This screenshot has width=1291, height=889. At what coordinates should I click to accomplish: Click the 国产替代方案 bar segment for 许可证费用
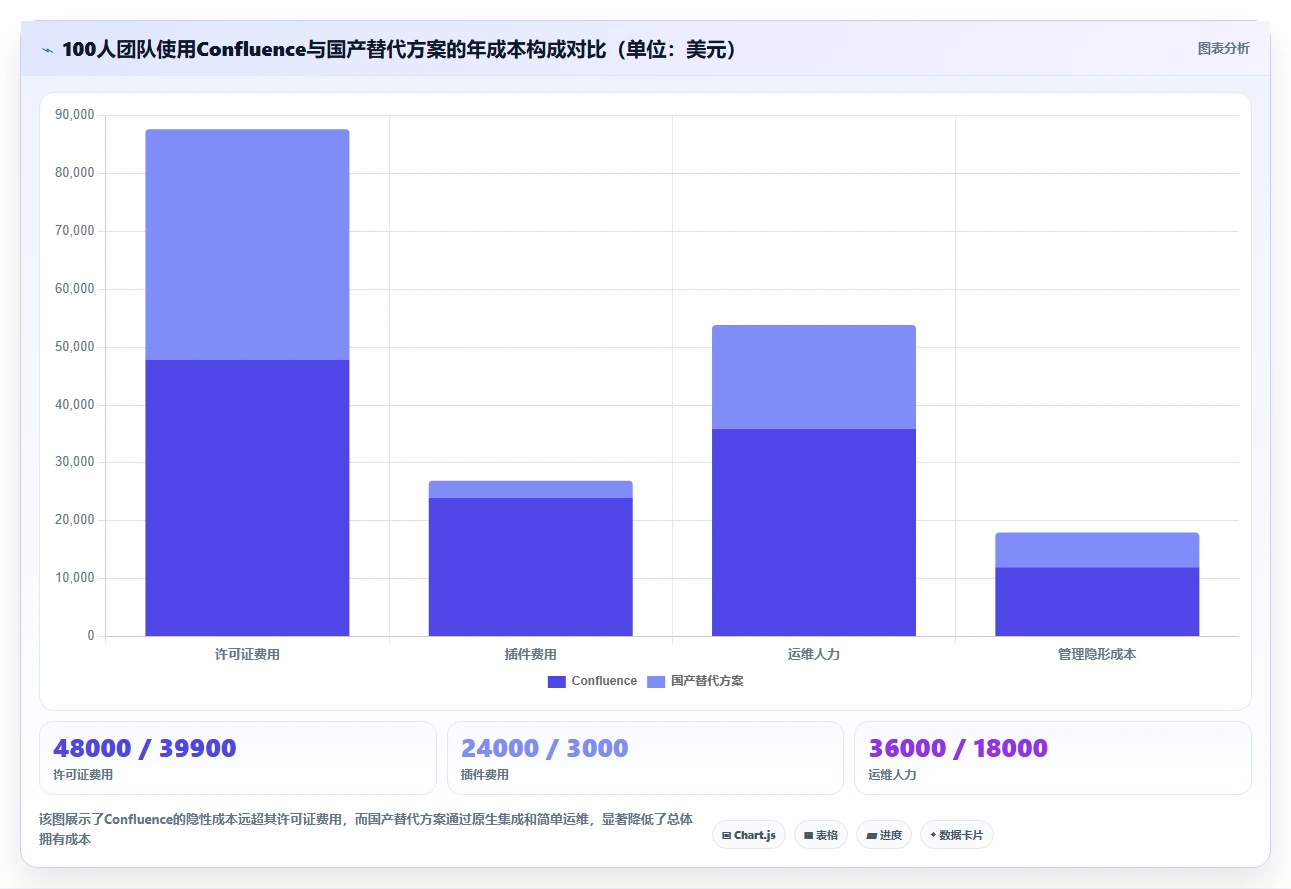point(247,245)
